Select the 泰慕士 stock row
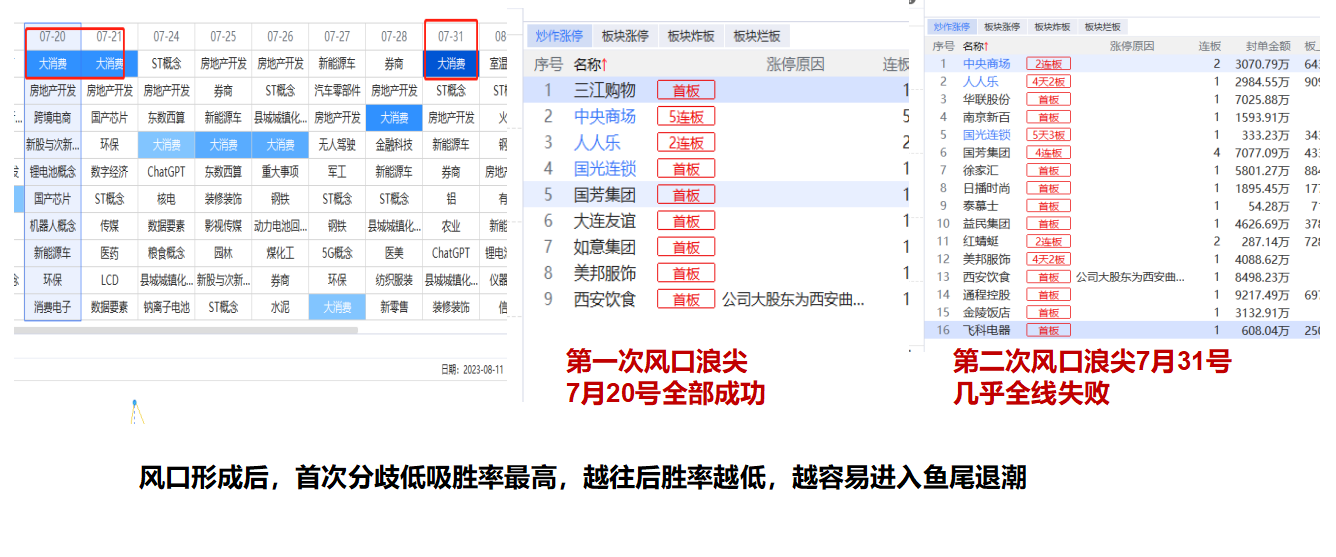Image resolution: width=1336 pixels, height=557 pixels. tap(1124, 206)
